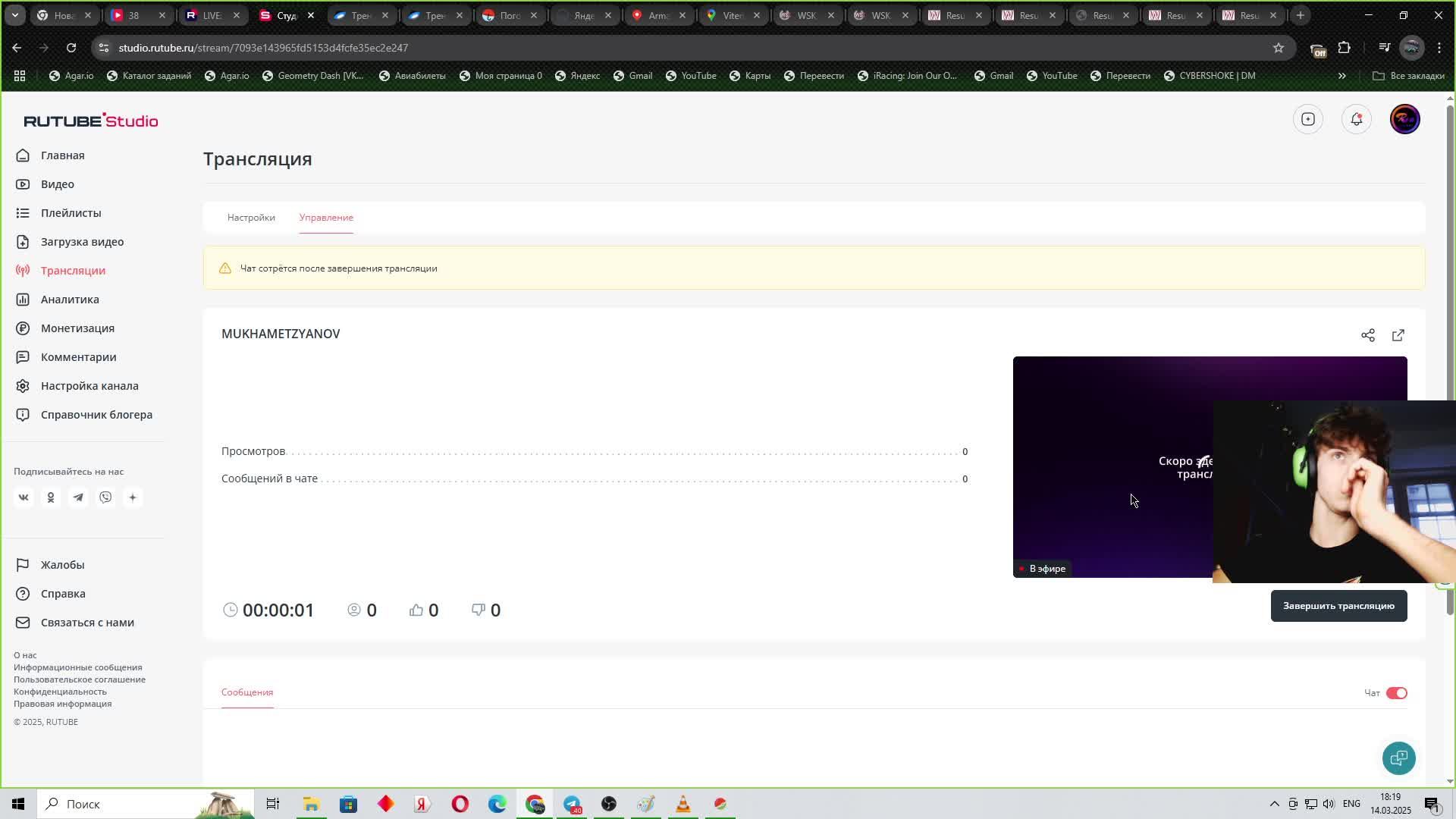This screenshot has width=1456, height=819.
Task: Open Монетизация in the sidebar
Action: (77, 328)
